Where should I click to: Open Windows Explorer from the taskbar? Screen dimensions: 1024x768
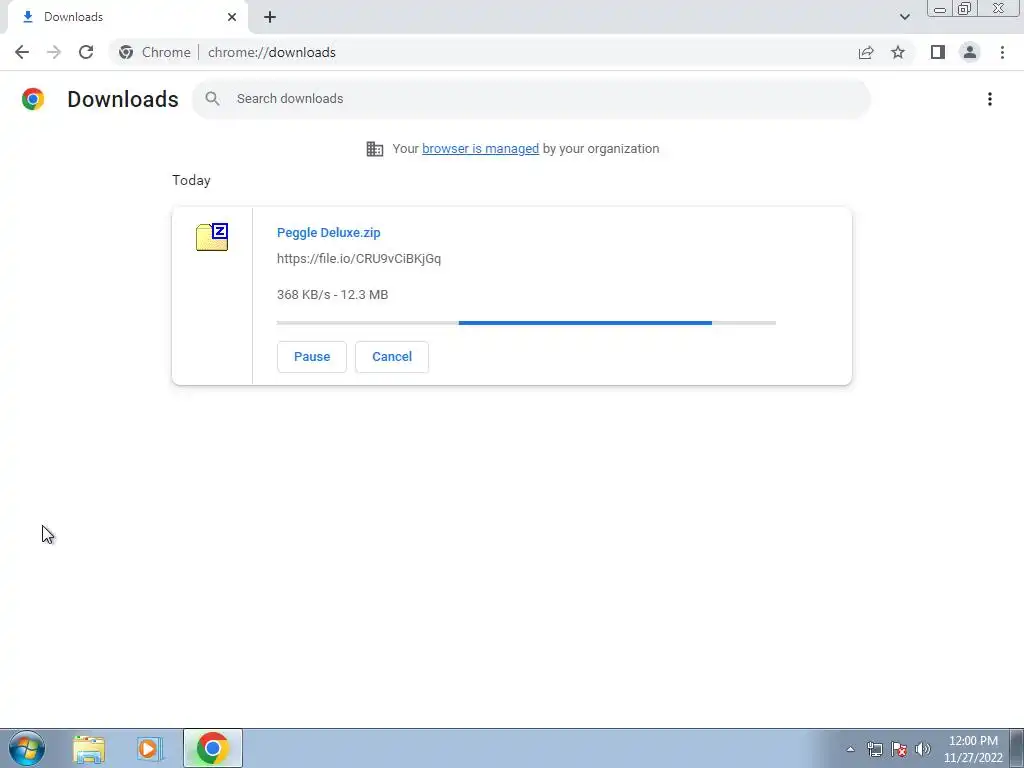click(89, 749)
